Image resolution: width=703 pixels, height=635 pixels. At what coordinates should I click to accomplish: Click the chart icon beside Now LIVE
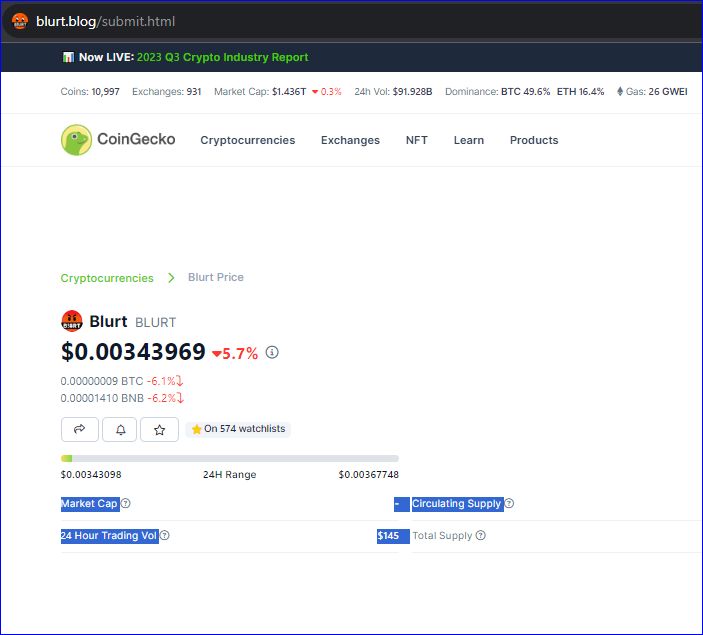tap(68, 57)
